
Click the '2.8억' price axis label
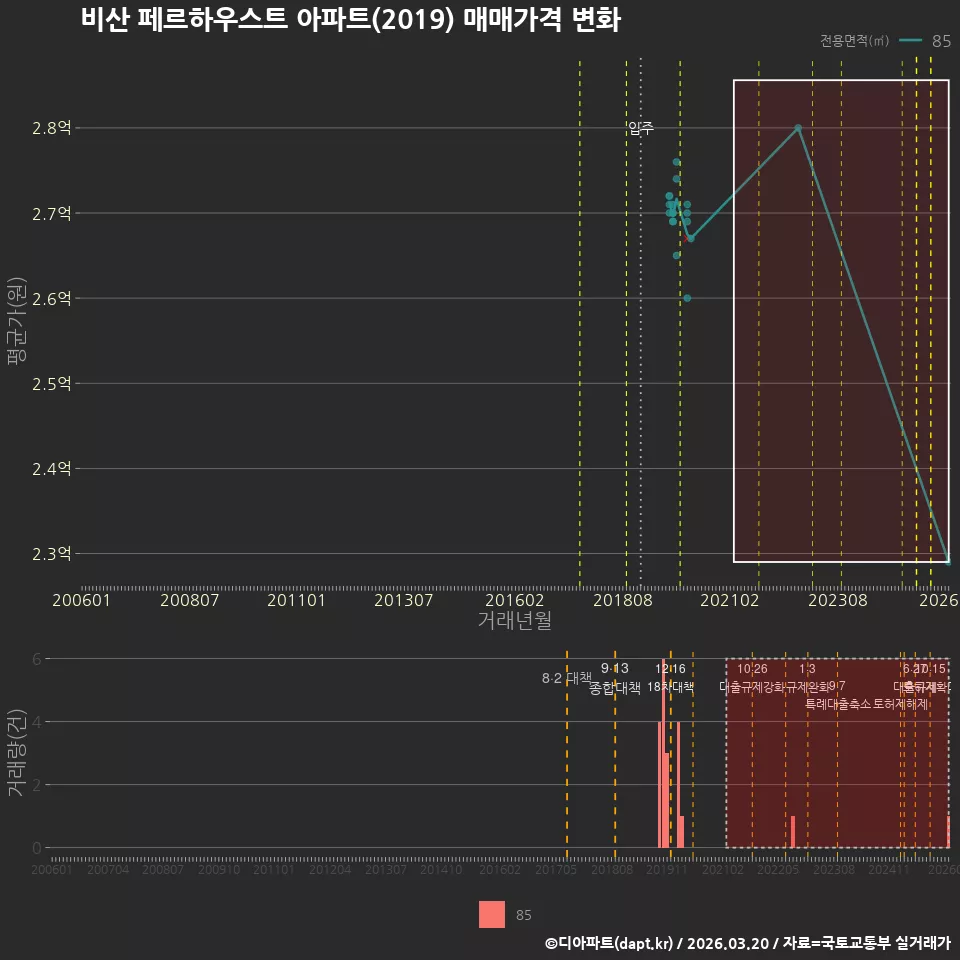click(51, 128)
